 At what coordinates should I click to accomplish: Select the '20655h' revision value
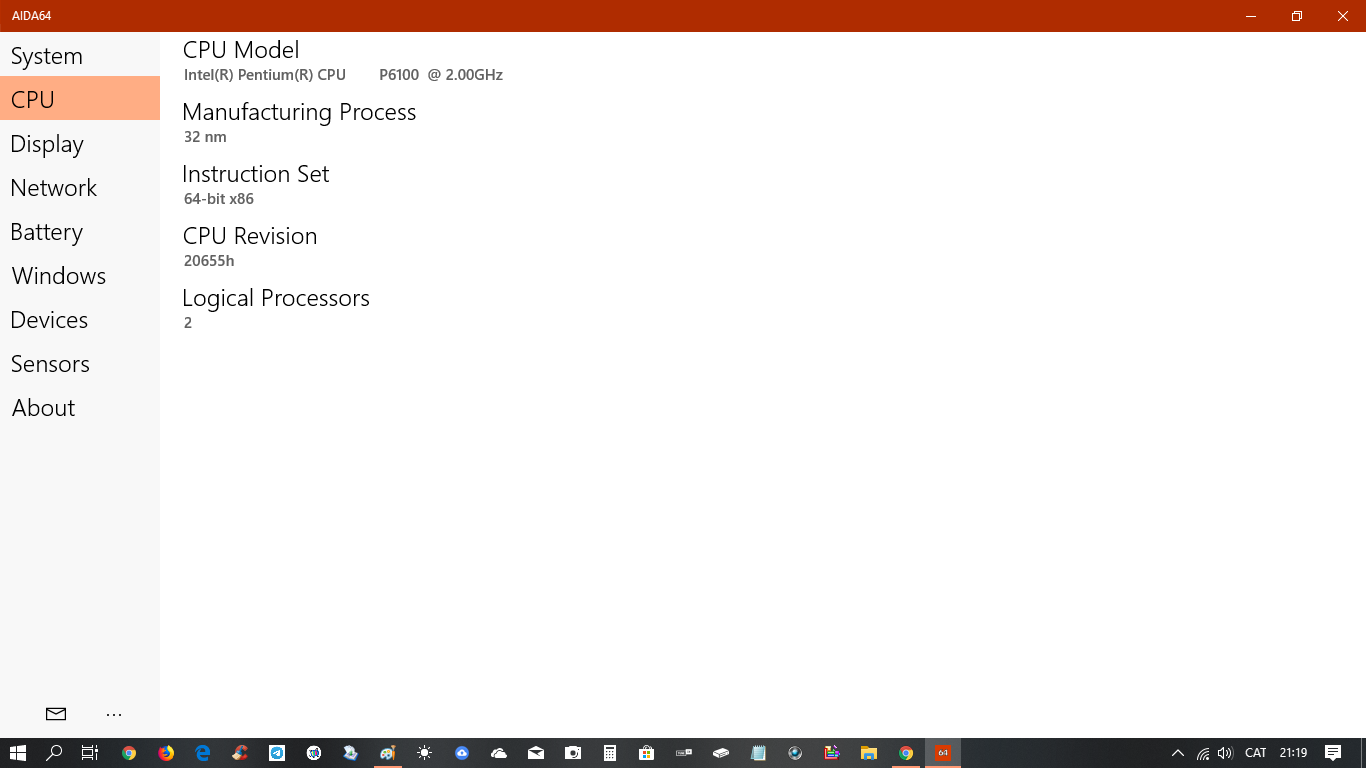pos(209,261)
